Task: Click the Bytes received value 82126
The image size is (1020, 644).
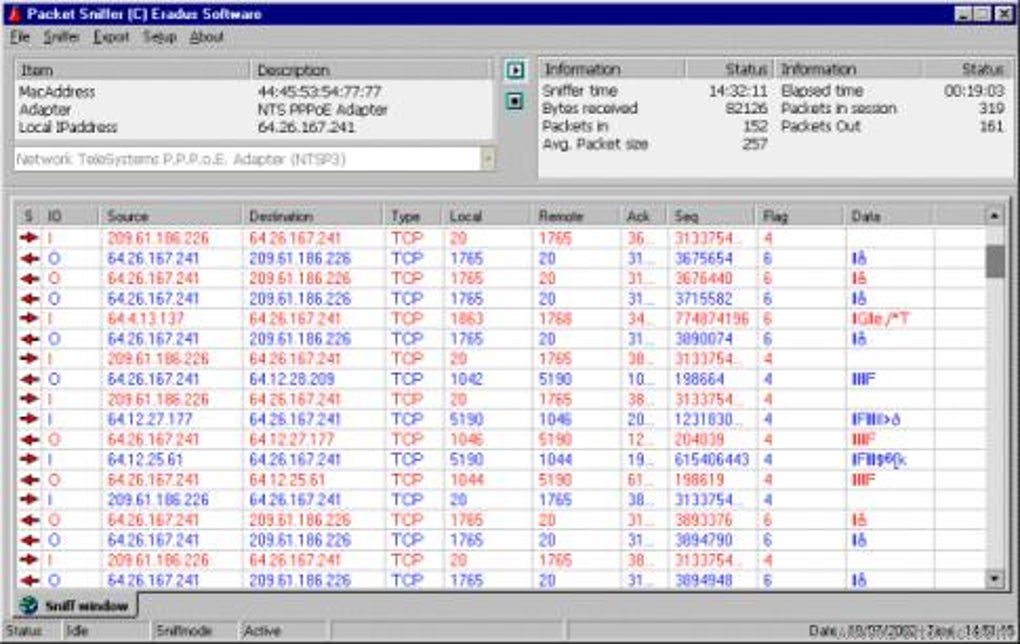Action: (x=746, y=108)
